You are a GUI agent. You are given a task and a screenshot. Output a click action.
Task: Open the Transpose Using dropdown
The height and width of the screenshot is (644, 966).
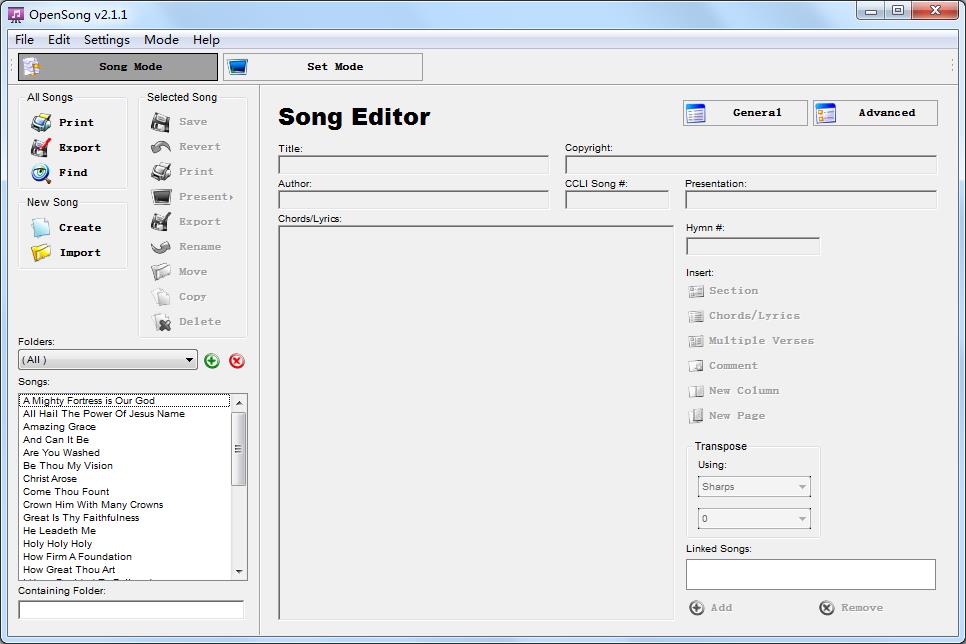(753, 486)
